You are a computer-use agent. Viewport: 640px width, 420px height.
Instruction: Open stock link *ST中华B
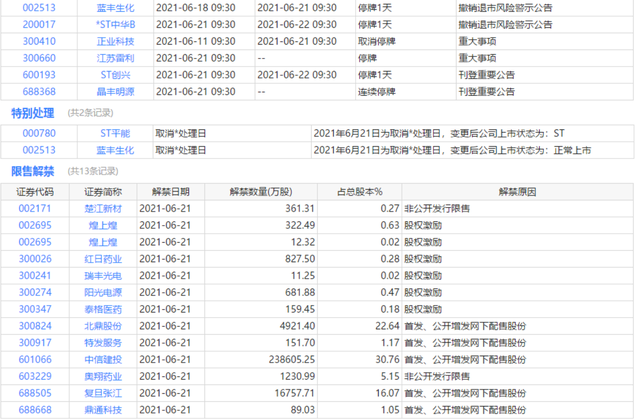[116, 24]
